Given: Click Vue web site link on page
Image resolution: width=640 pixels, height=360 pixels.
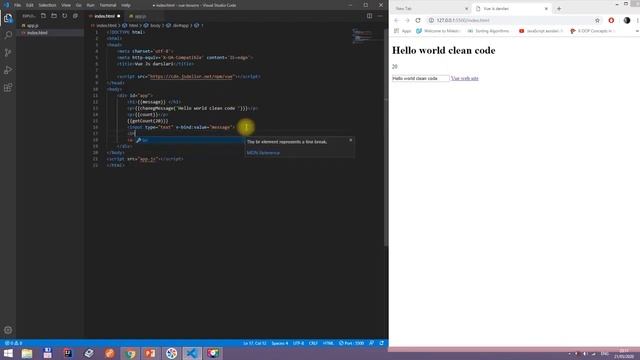Looking at the screenshot, I should point(464,78).
